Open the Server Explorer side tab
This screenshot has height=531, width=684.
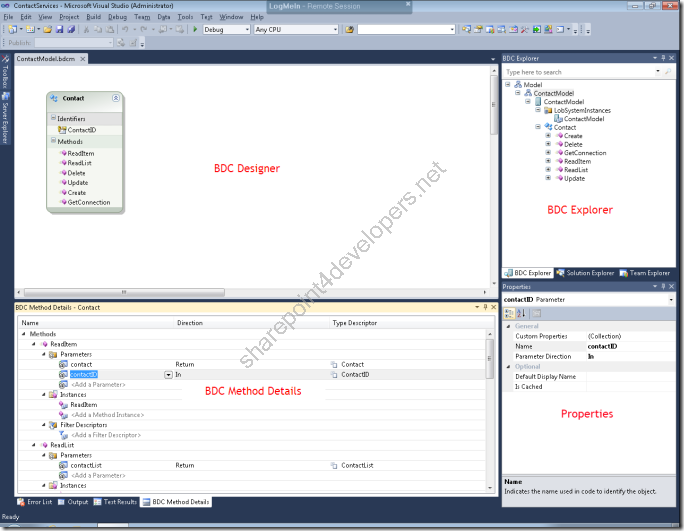tap(5, 118)
